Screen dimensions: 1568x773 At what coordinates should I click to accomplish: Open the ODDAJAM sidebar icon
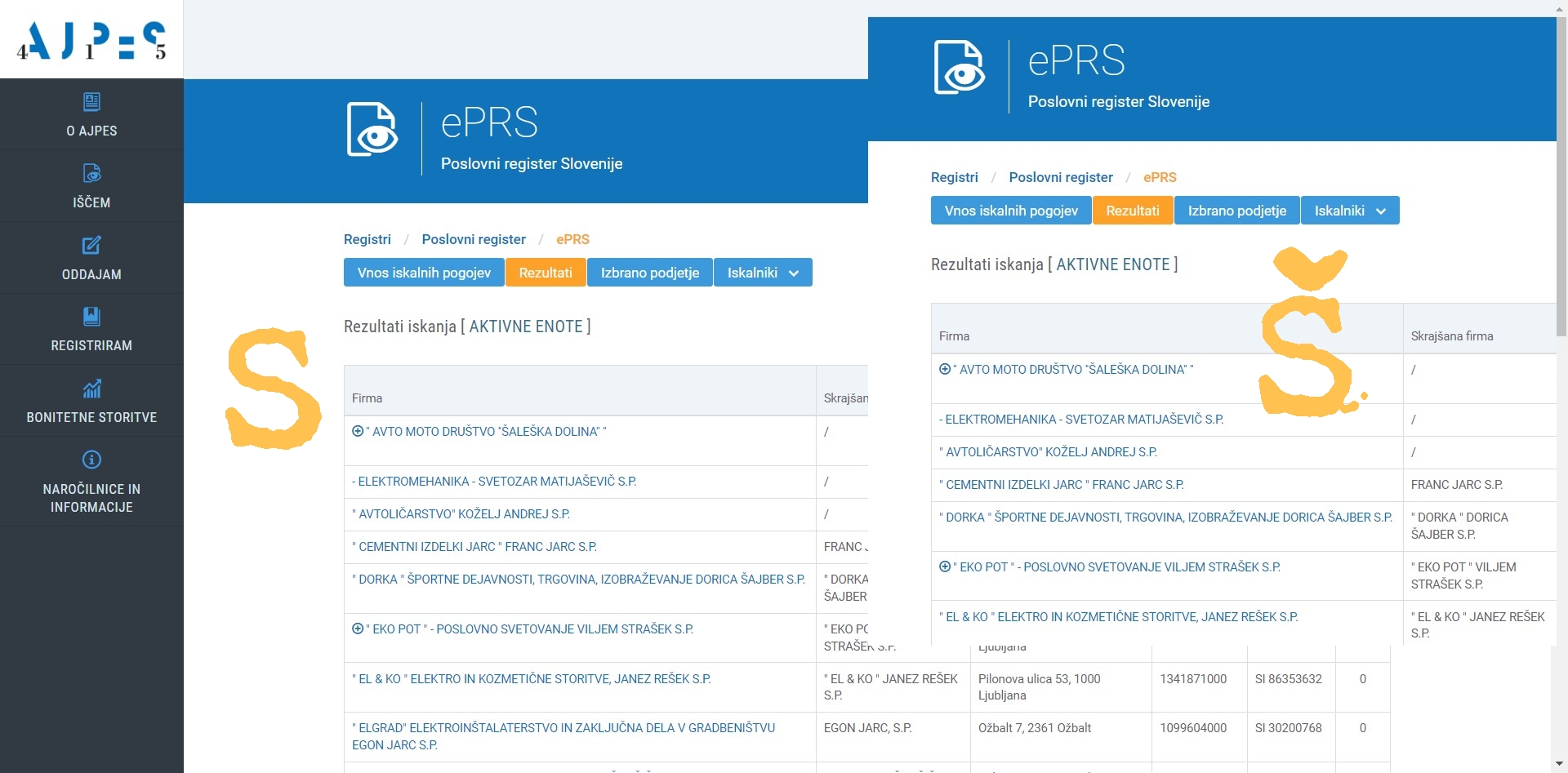point(91,245)
